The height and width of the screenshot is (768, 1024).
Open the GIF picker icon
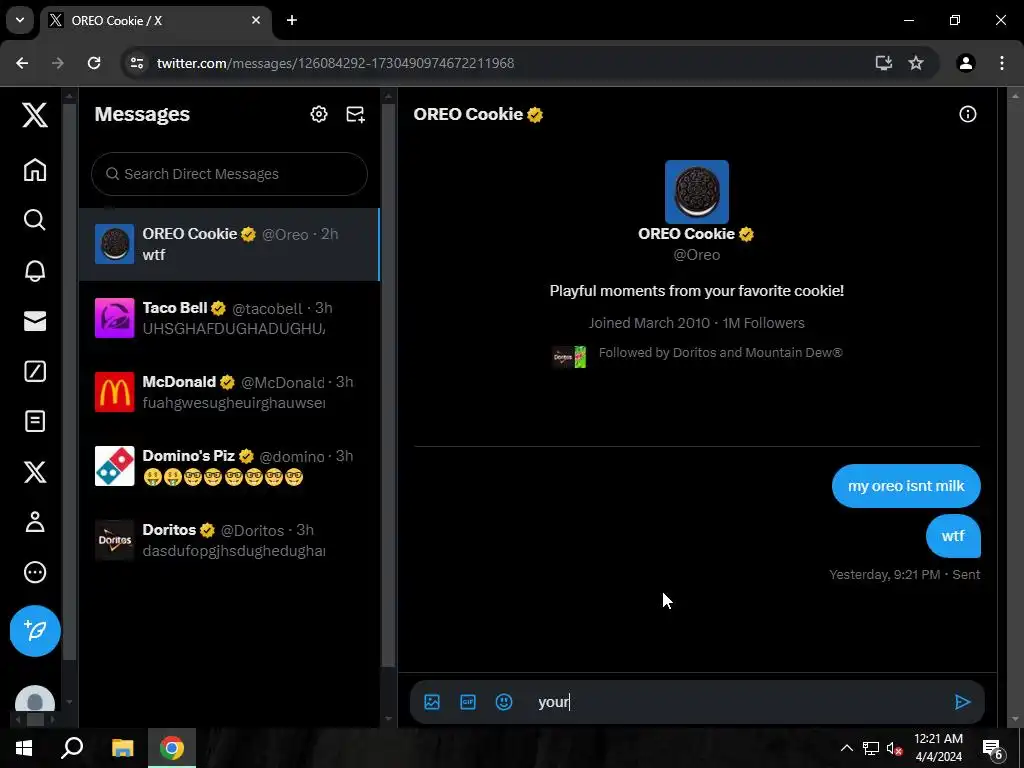click(x=468, y=702)
